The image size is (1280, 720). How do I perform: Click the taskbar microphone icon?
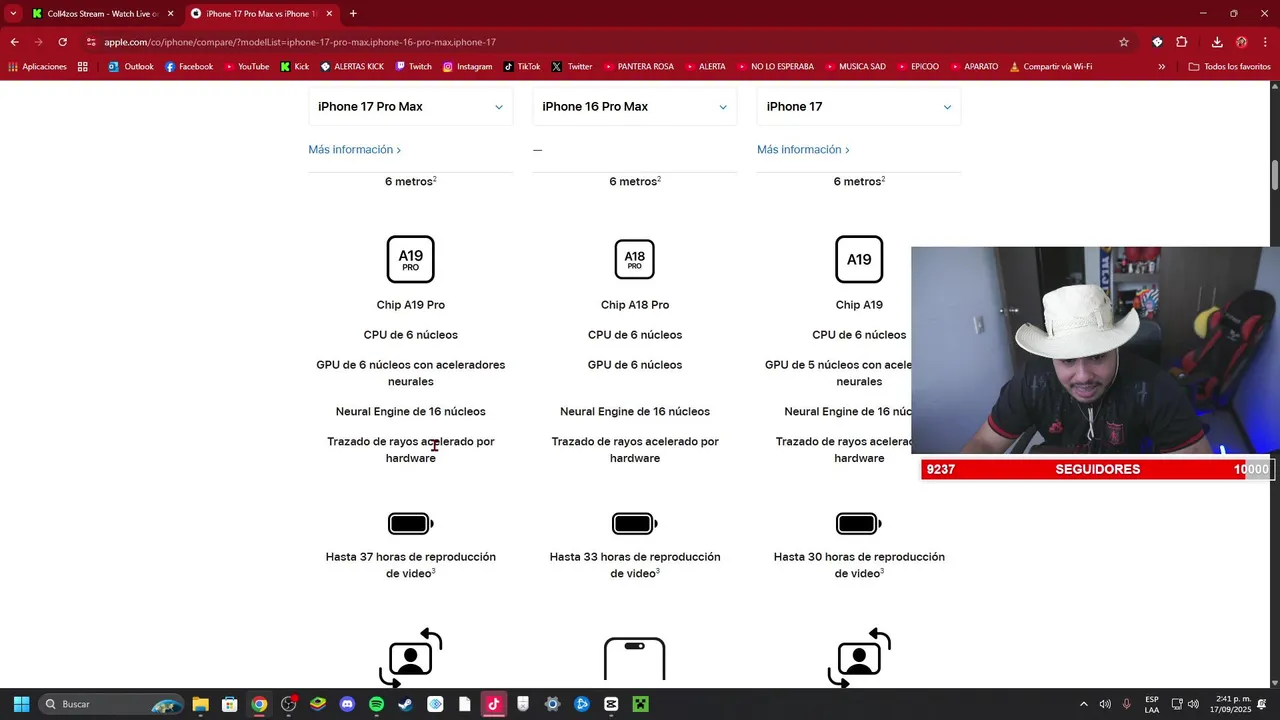click(1127, 704)
